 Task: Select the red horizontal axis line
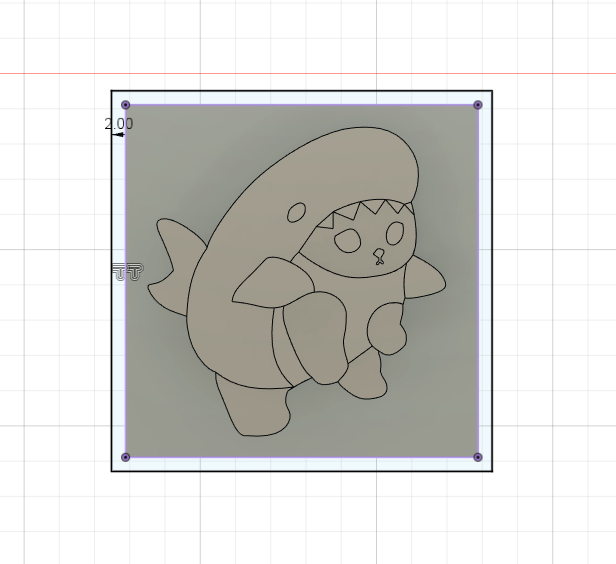pos(308,73)
